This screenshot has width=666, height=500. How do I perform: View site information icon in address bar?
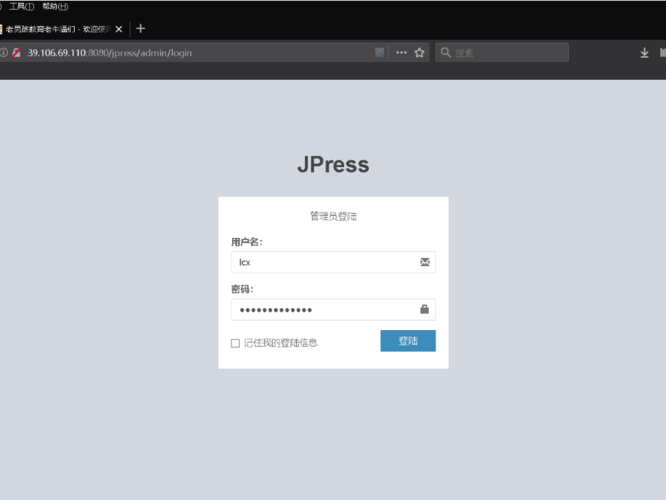point(4,53)
